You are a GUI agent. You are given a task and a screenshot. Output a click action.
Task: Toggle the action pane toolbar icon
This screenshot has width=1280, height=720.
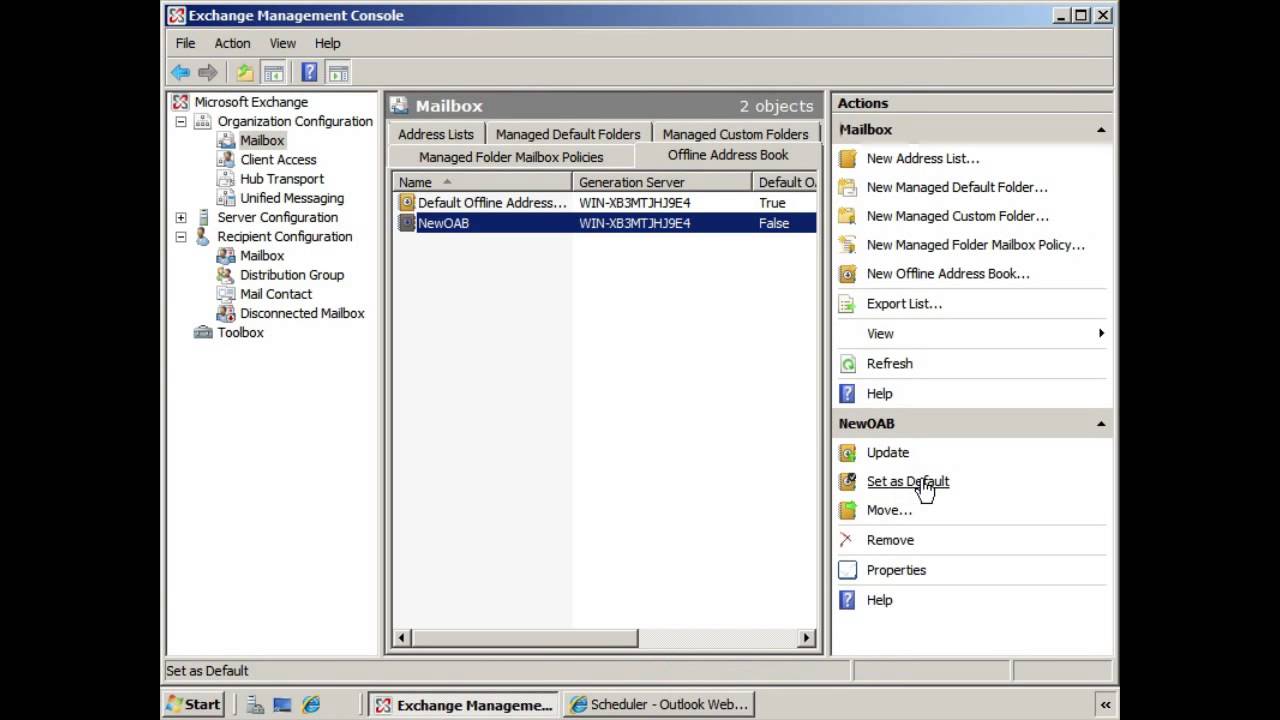point(338,72)
